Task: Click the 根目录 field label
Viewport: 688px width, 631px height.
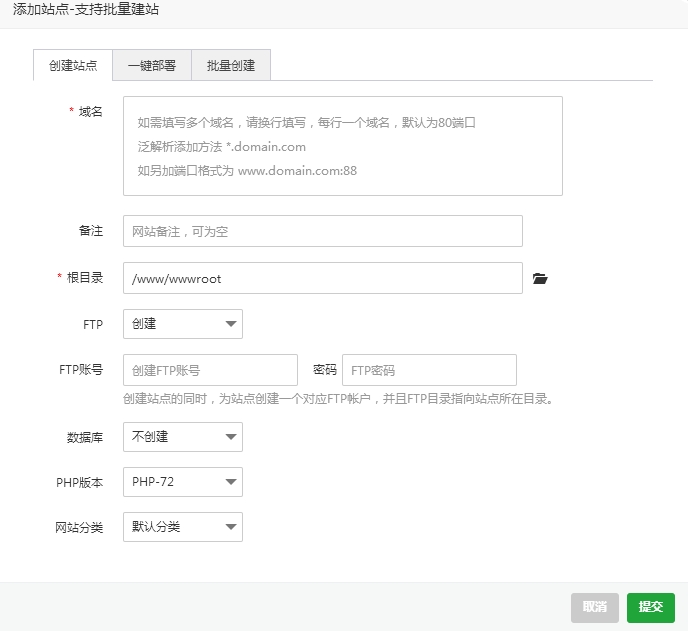Action: point(85,278)
